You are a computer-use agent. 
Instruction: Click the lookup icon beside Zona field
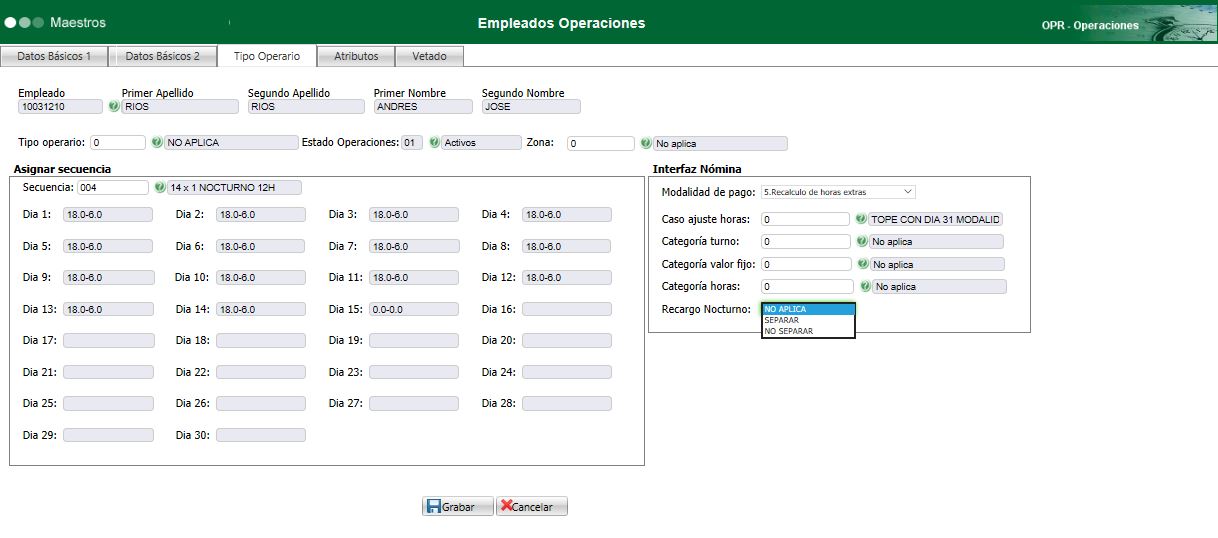(646, 143)
